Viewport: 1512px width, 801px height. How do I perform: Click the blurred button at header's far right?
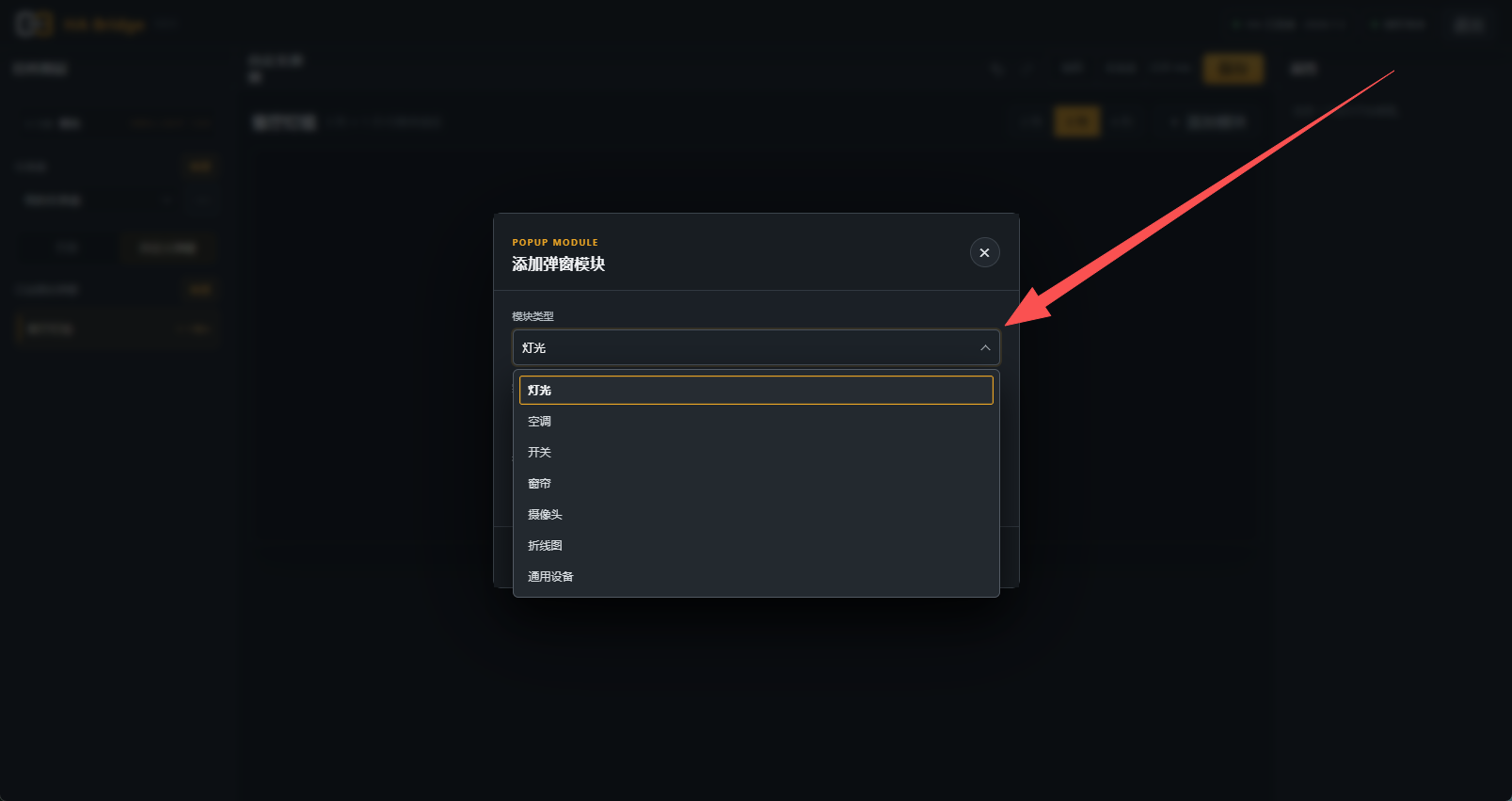pos(1469,24)
